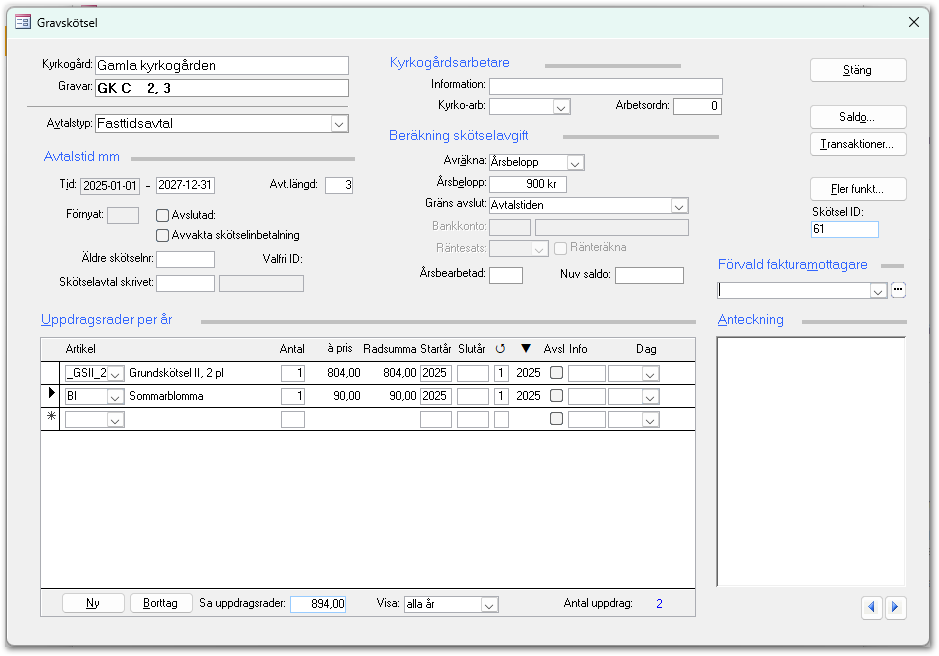Open the ellipsis button beside fakturamottagare
939x656 pixels.
[x=898, y=290]
